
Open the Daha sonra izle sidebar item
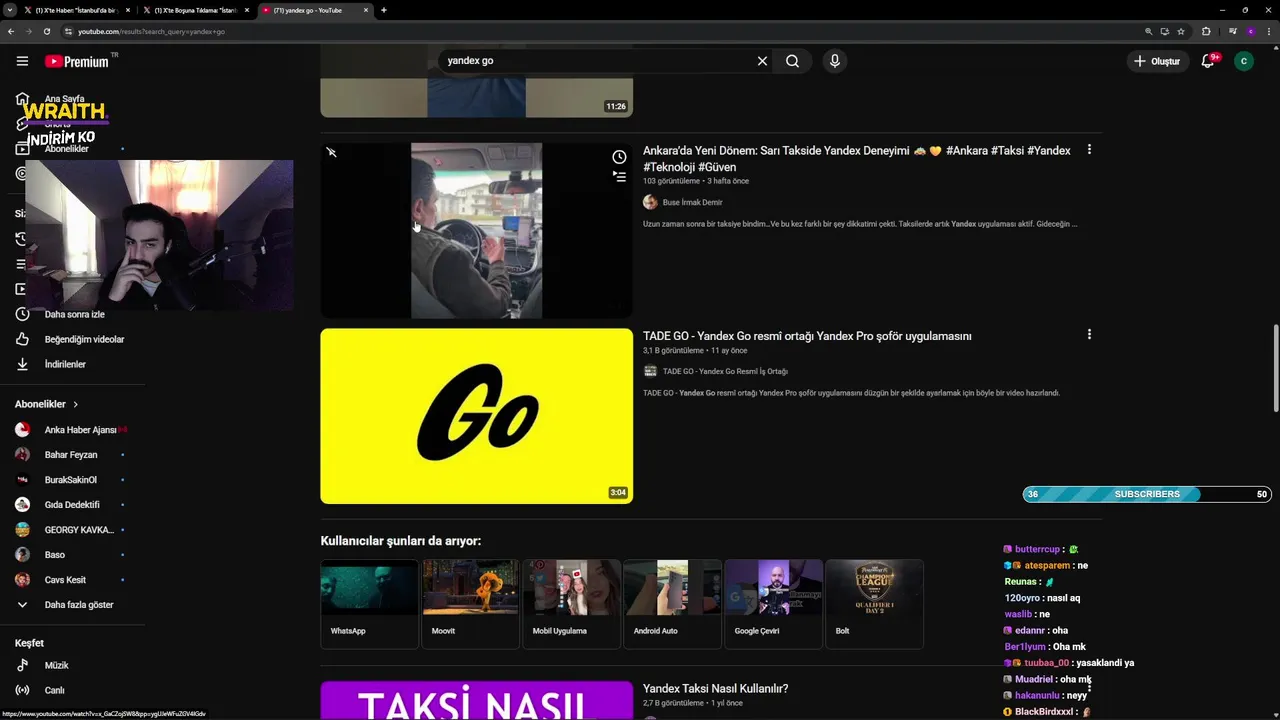tap(72, 314)
